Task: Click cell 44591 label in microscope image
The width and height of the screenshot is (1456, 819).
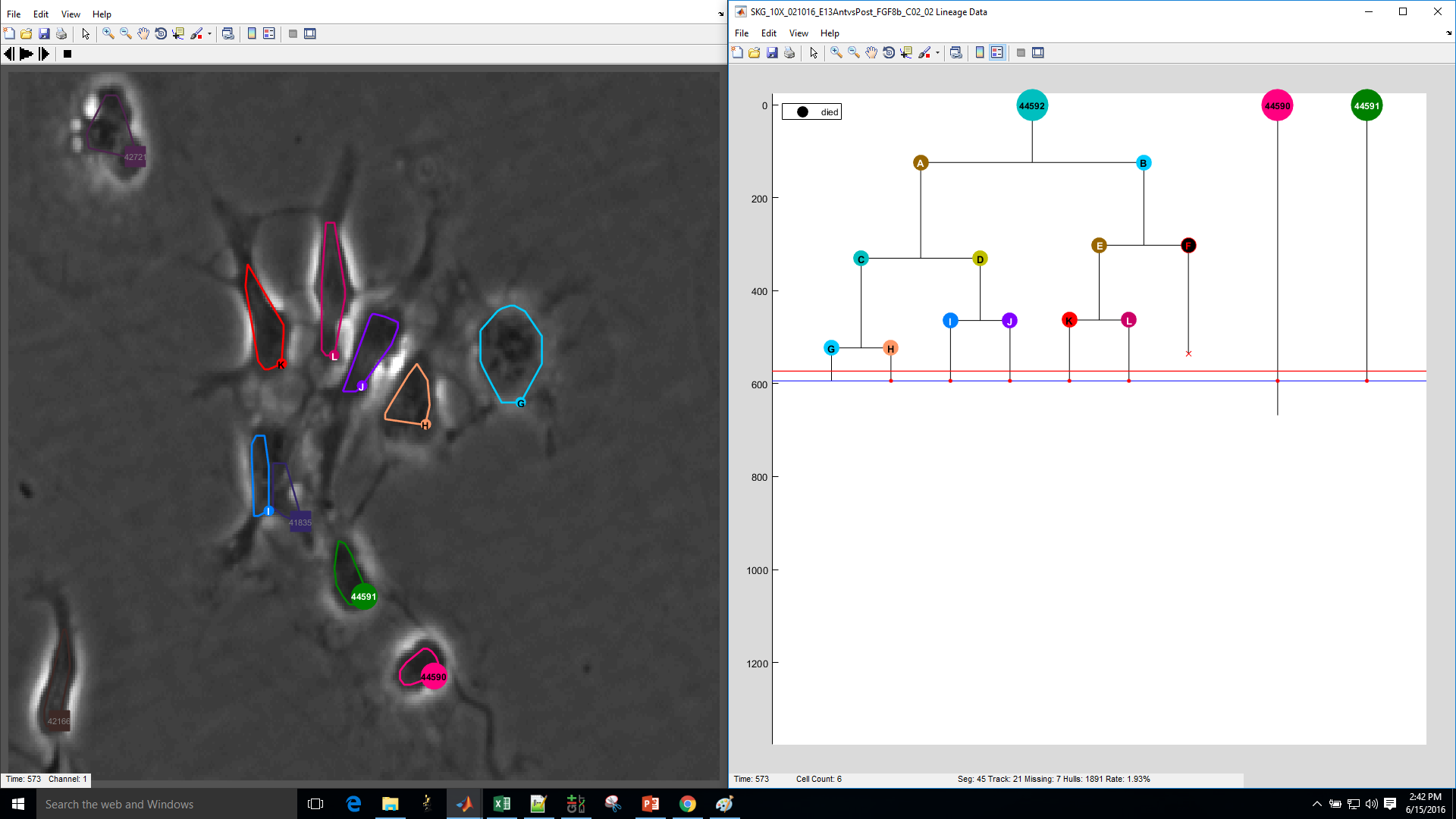Action: pos(363,596)
